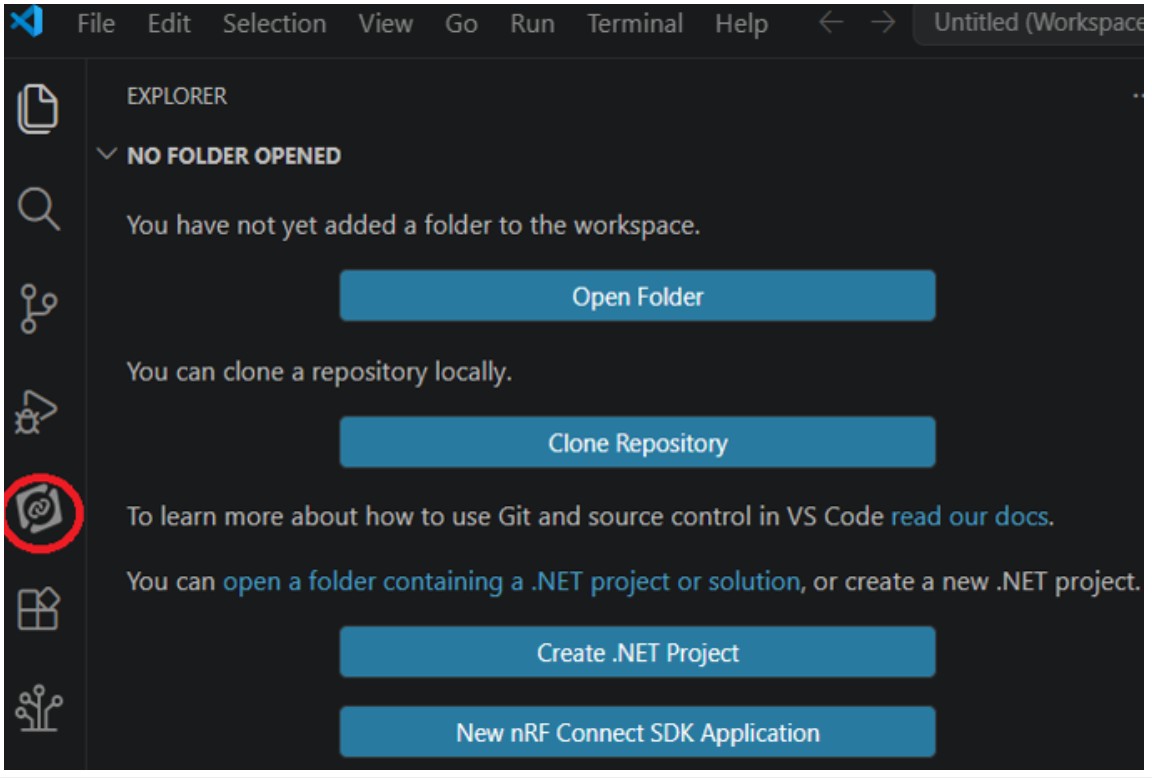Open the Selection menu

(x=275, y=24)
